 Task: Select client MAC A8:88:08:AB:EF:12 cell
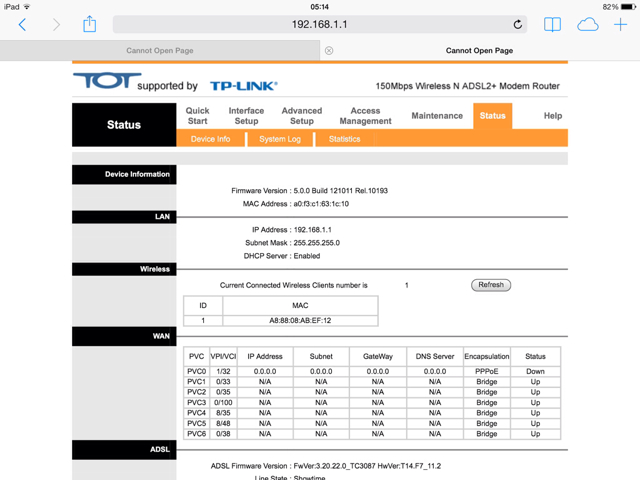300,320
